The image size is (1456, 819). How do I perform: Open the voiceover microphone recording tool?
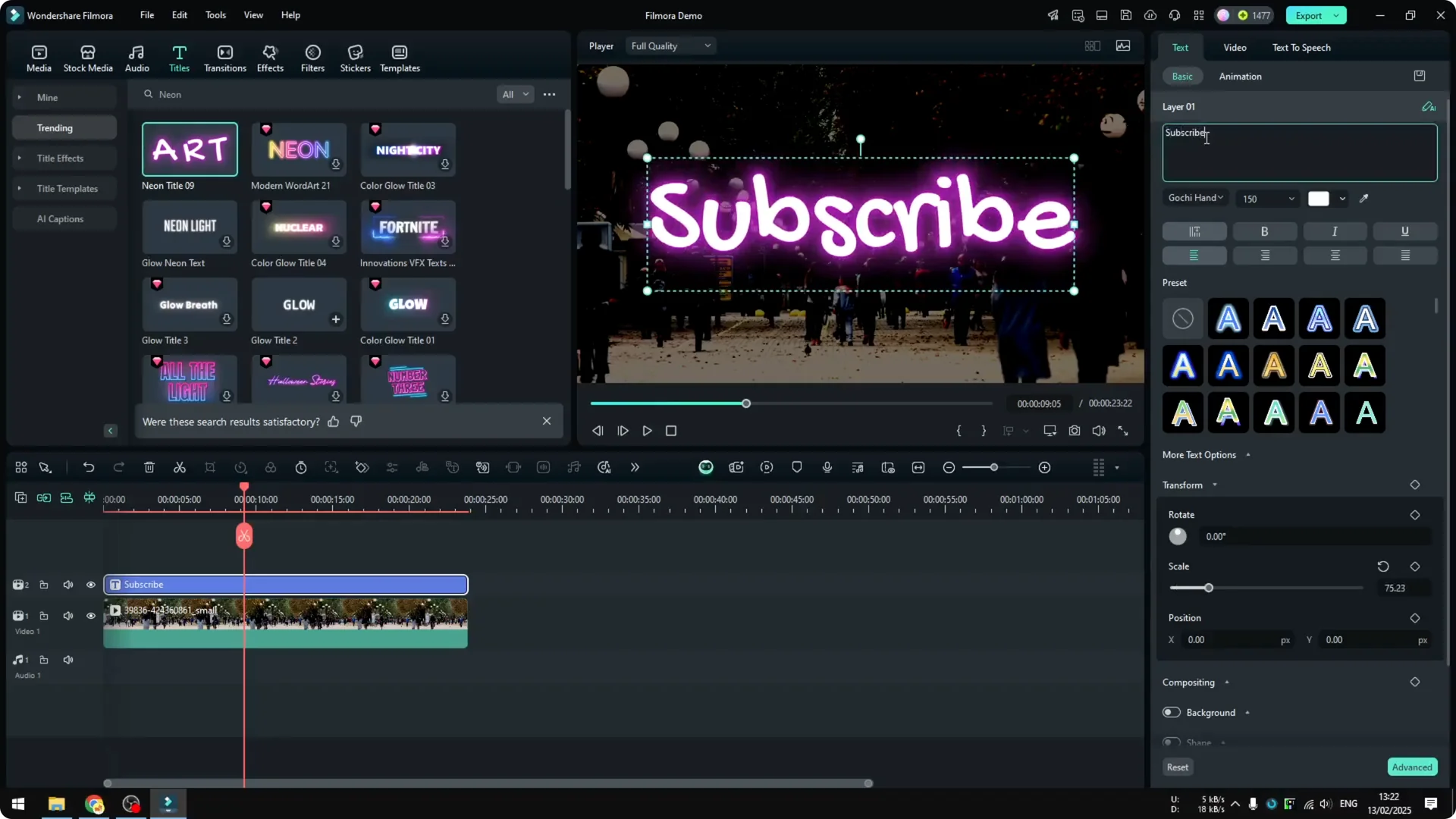coord(827,467)
